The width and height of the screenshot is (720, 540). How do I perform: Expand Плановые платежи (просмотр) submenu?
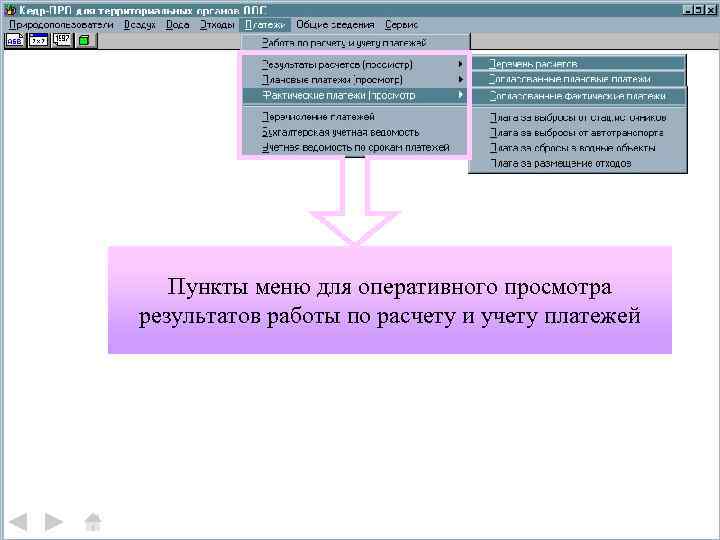pos(354,80)
